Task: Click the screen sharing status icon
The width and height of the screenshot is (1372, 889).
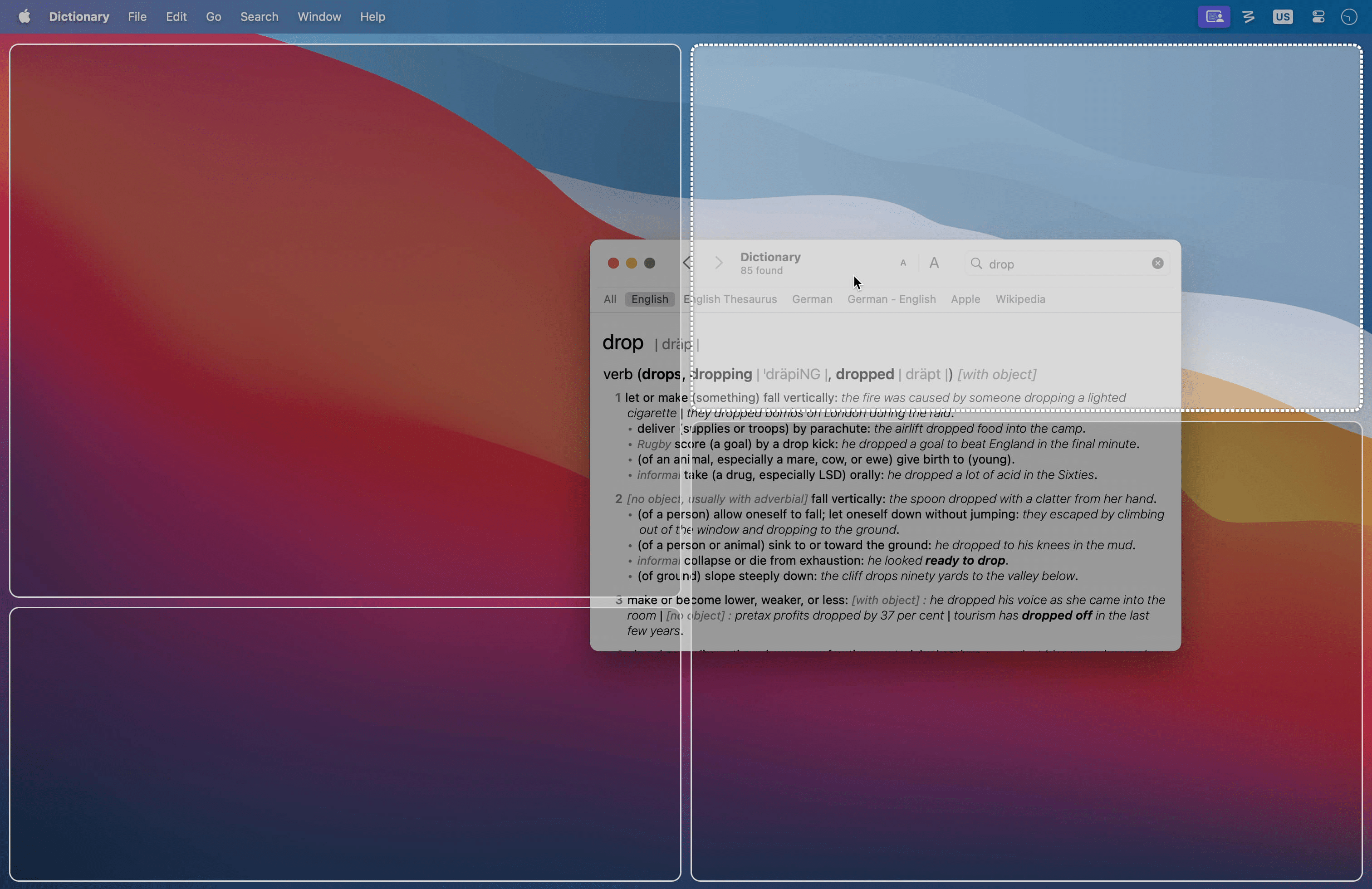Action: click(1214, 17)
